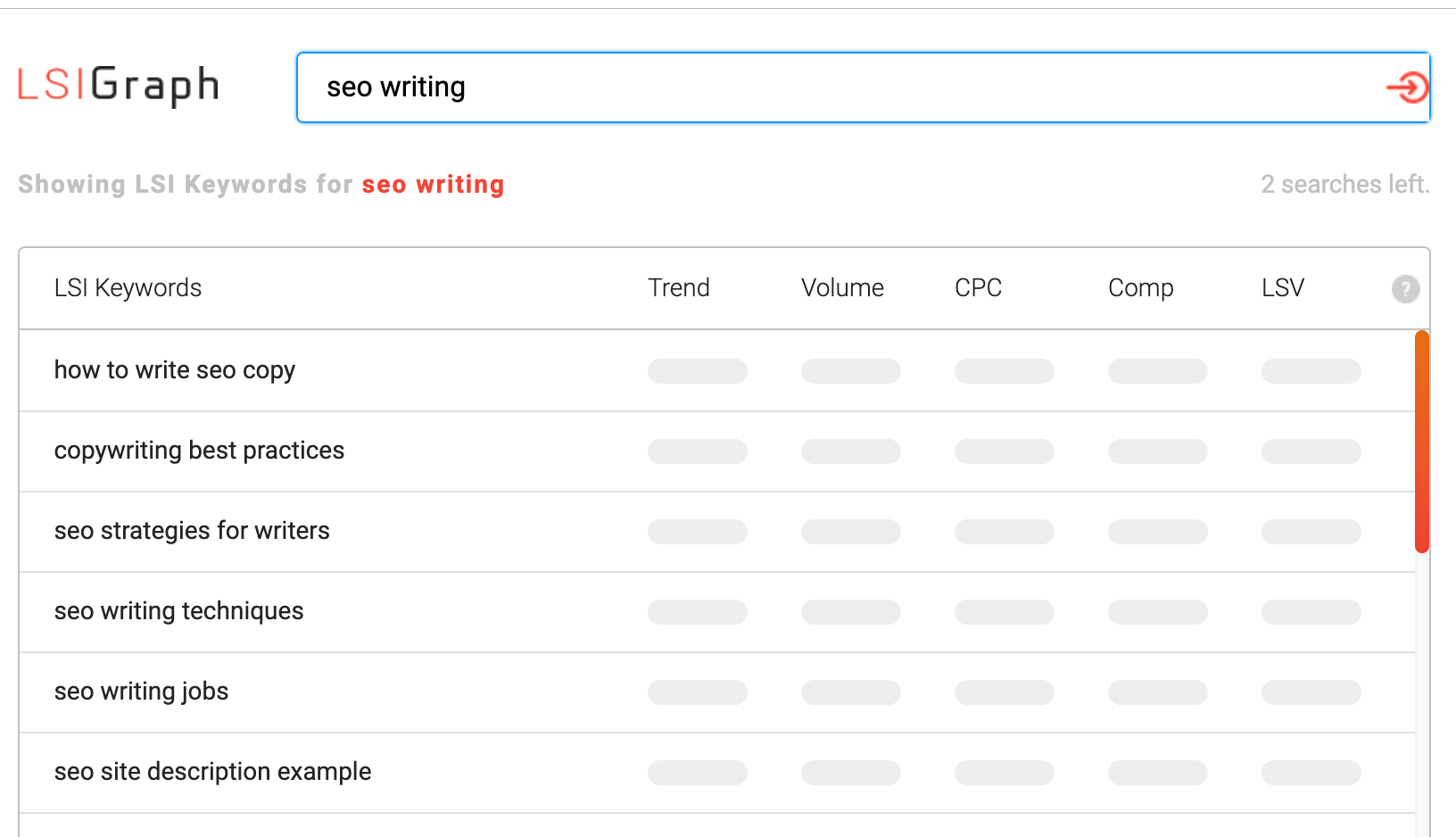Sort by the Volume column header
1456x837 pixels.
coord(842,288)
